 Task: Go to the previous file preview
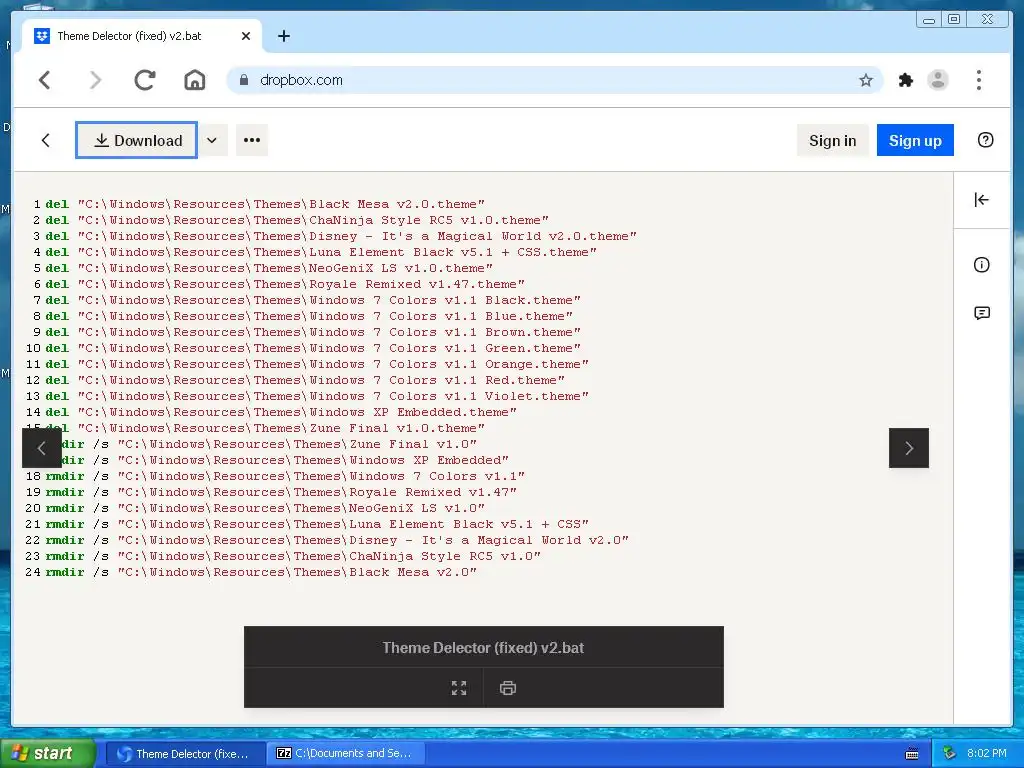42,448
